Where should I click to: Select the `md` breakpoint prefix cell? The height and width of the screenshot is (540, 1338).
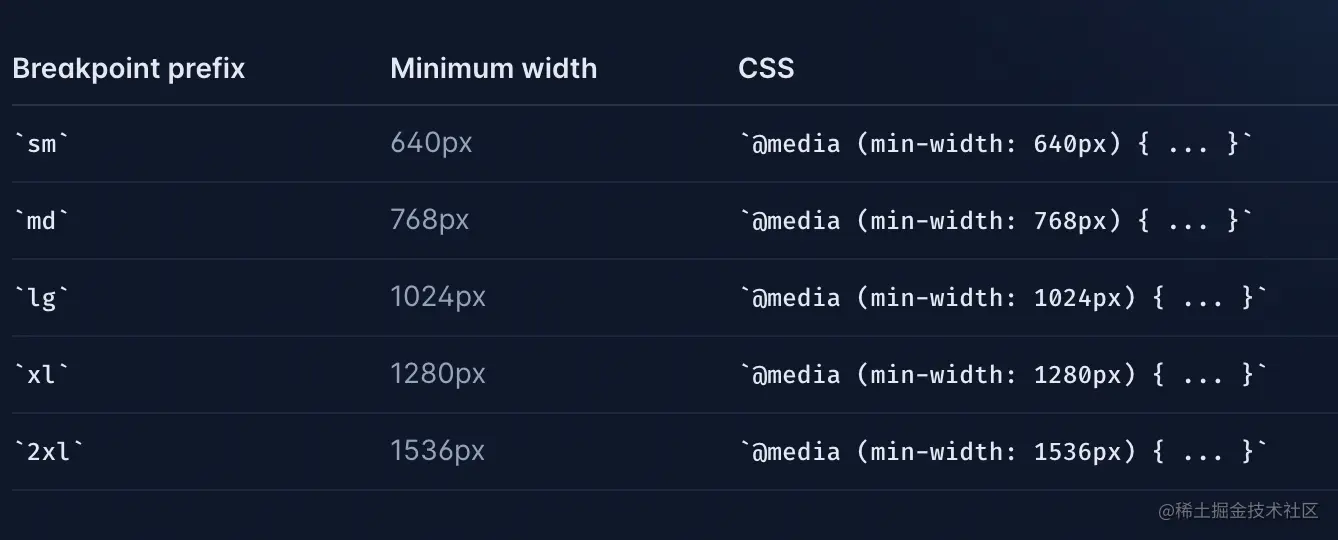click(x=42, y=221)
